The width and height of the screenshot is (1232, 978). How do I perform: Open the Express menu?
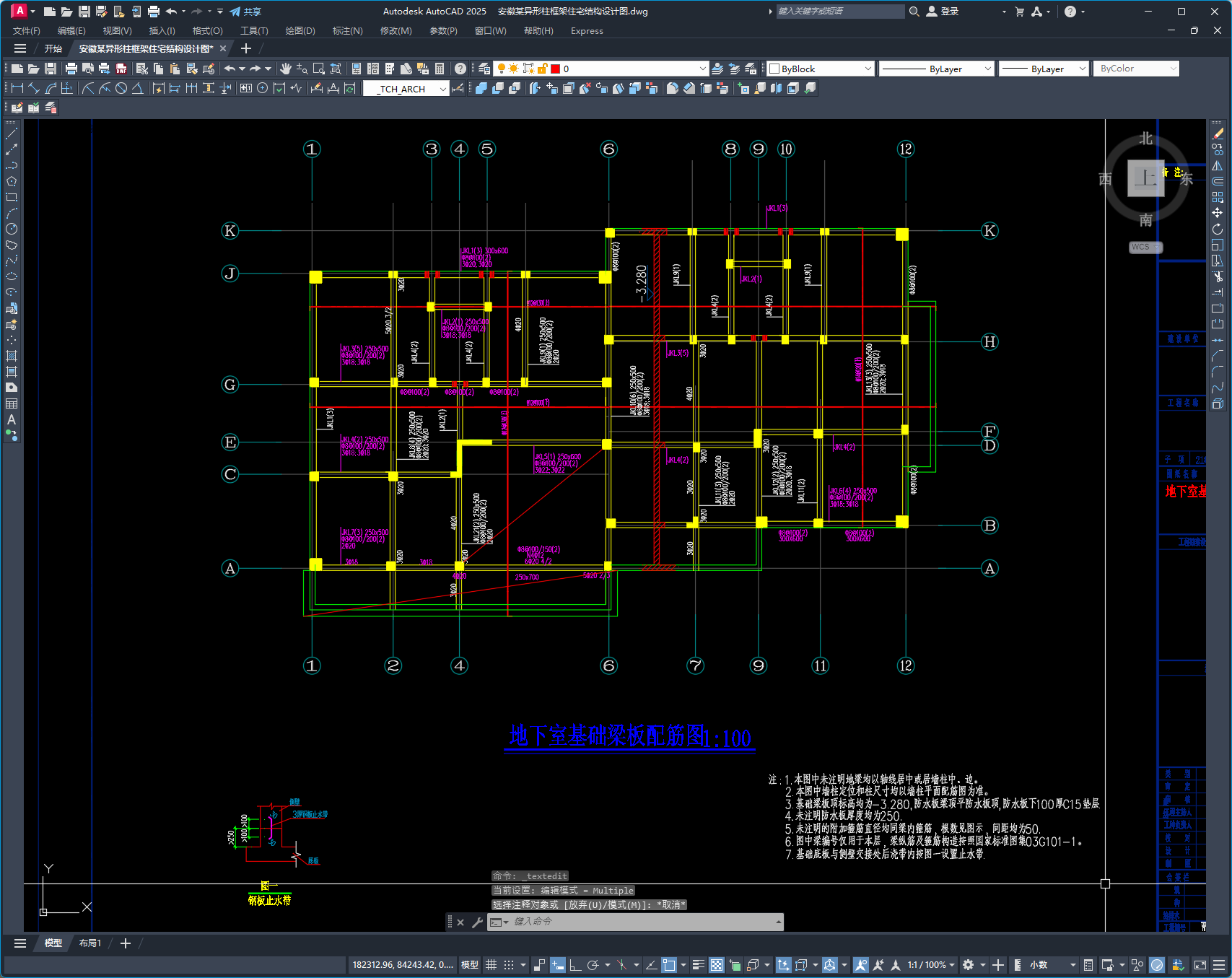(587, 31)
